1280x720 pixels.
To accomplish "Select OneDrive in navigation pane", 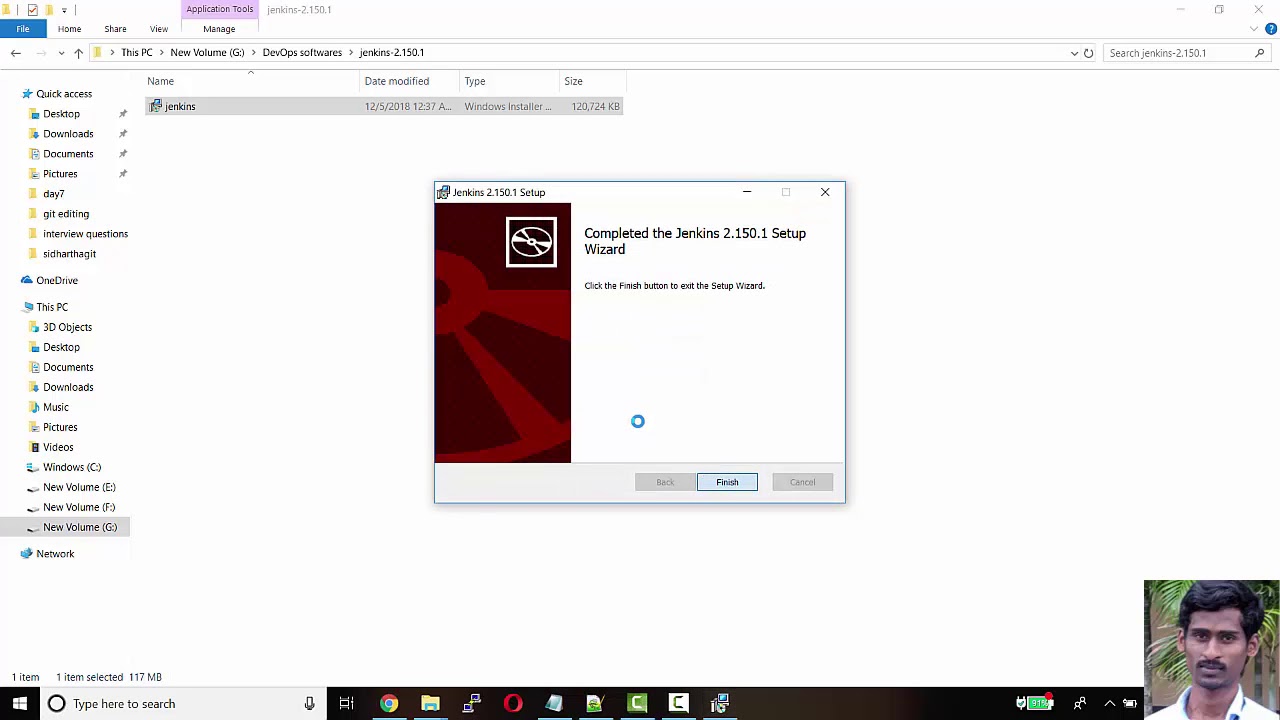I will [x=57, y=281].
